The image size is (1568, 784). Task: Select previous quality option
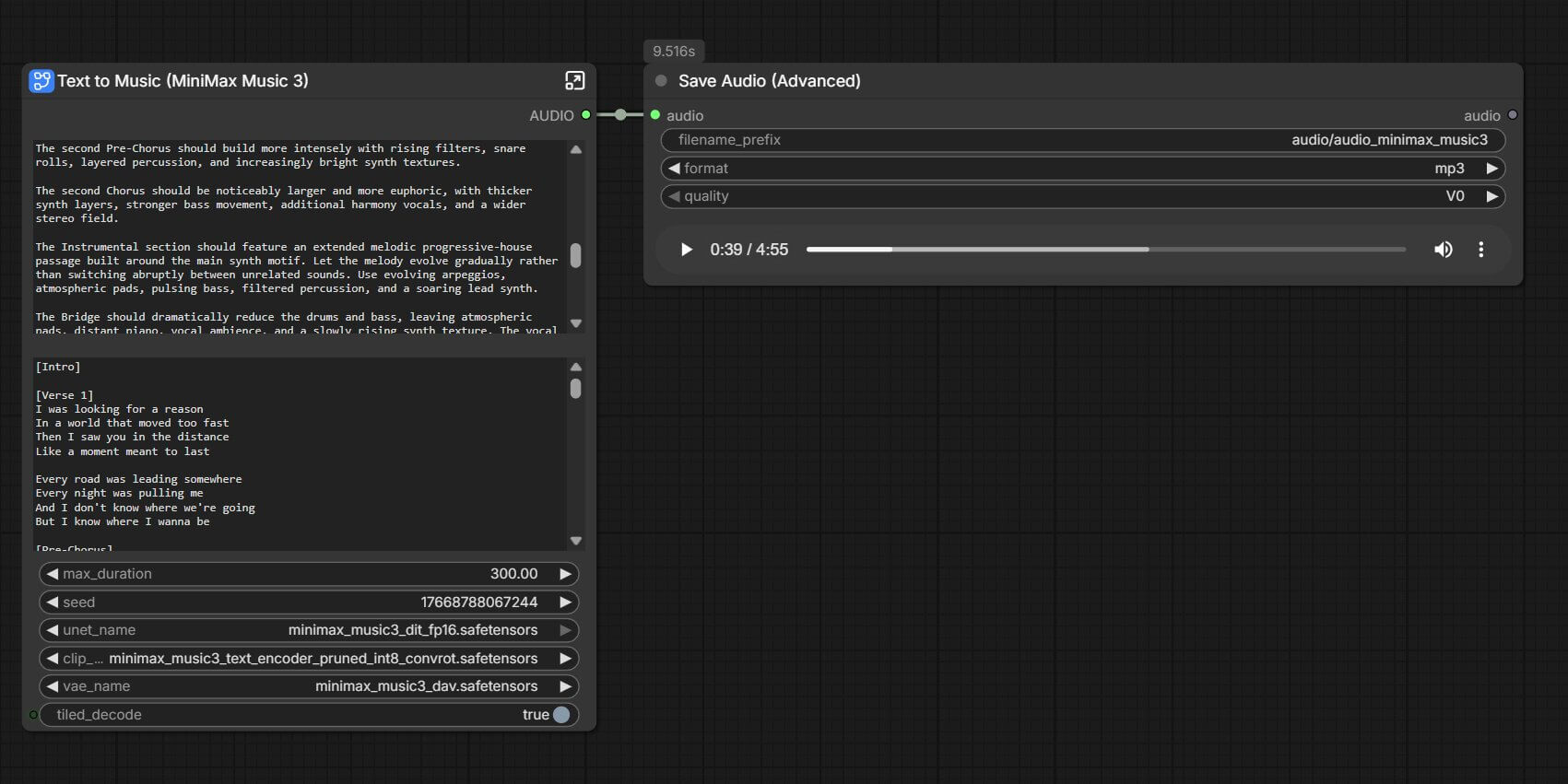click(674, 196)
